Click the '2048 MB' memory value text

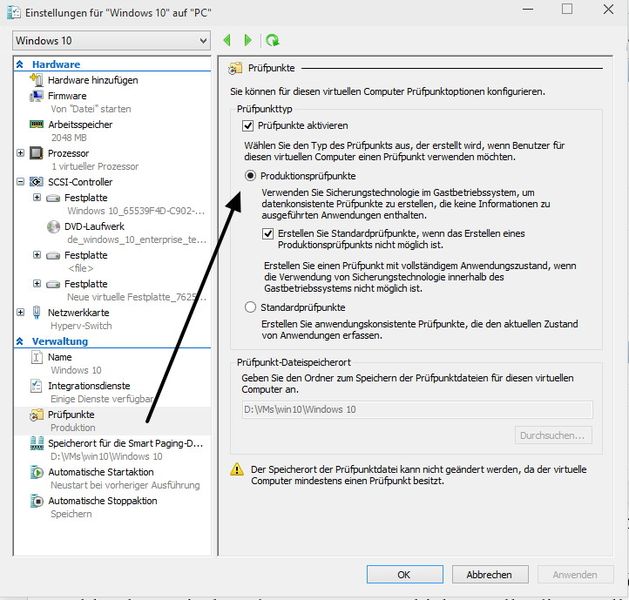pos(69,138)
